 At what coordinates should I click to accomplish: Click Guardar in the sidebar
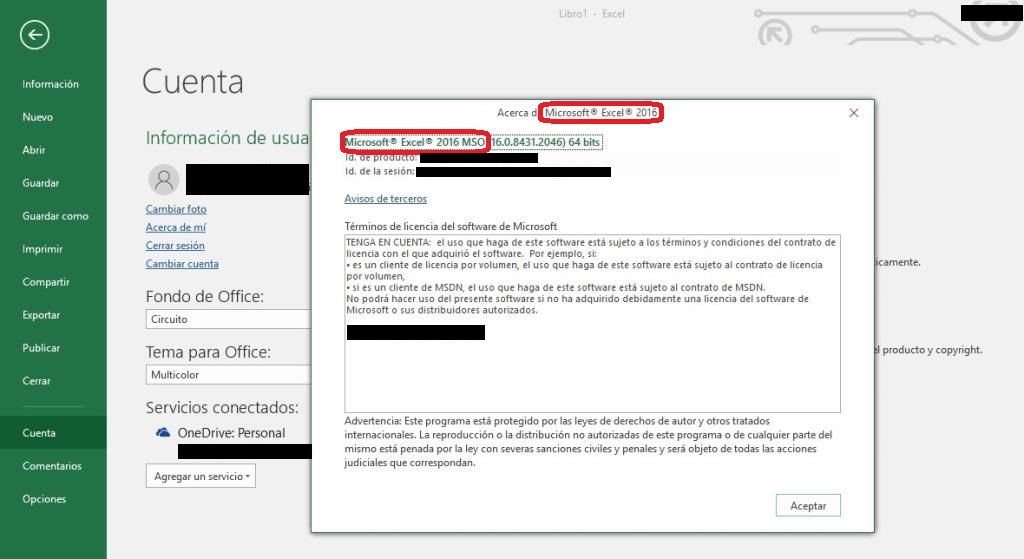40,183
